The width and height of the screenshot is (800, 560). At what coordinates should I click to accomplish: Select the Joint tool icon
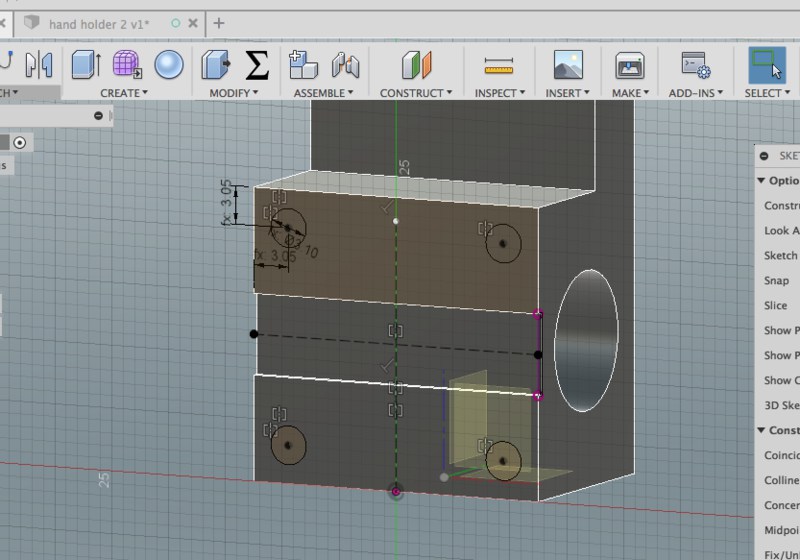[345, 65]
